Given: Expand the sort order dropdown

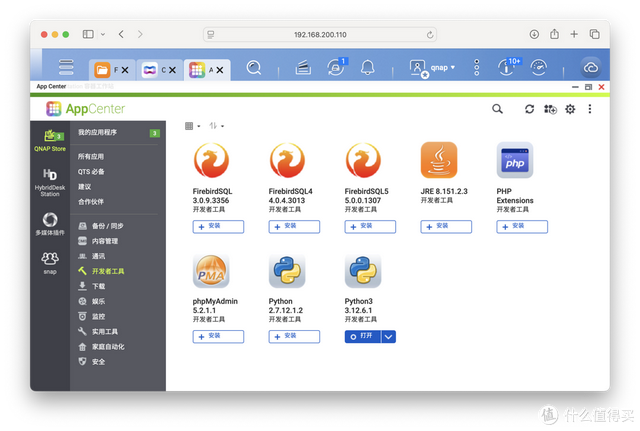Looking at the screenshot, I should click(216, 126).
